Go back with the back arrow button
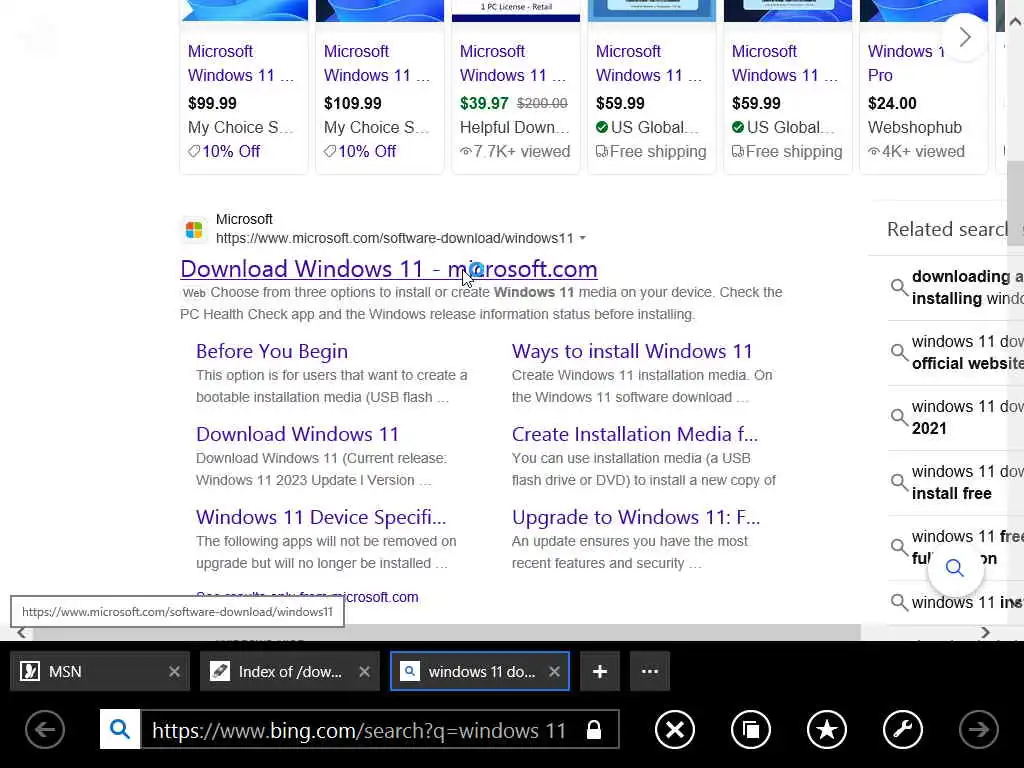The height and width of the screenshot is (768, 1024). tap(45, 729)
